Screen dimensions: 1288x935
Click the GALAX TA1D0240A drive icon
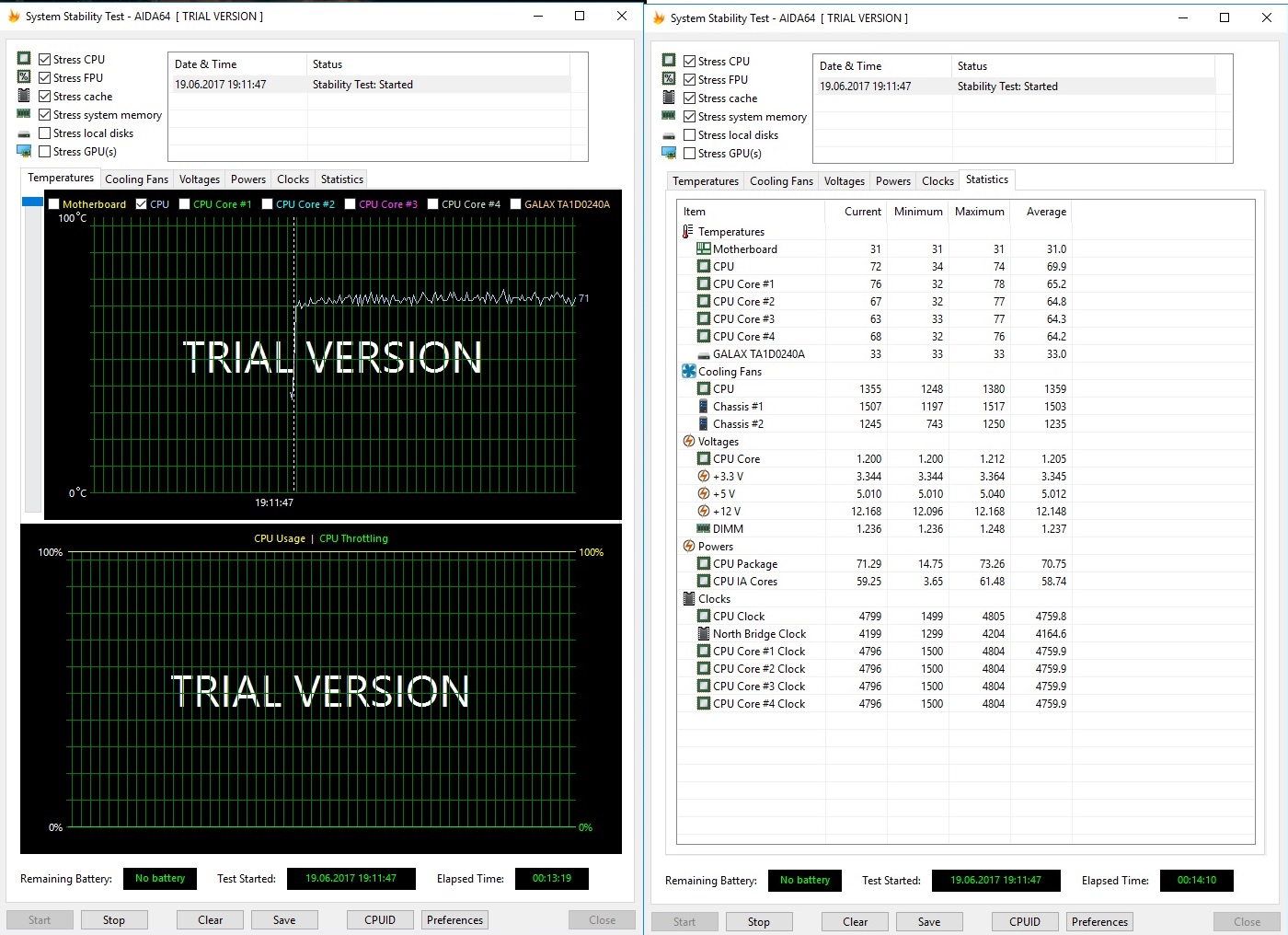click(x=703, y=354)
